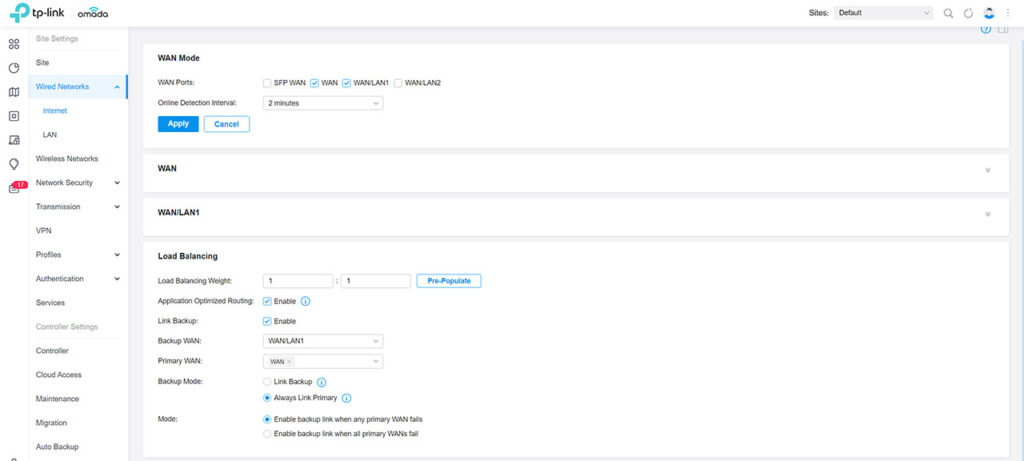Click info icon next to Always Link Primary

tap(346, 398)
